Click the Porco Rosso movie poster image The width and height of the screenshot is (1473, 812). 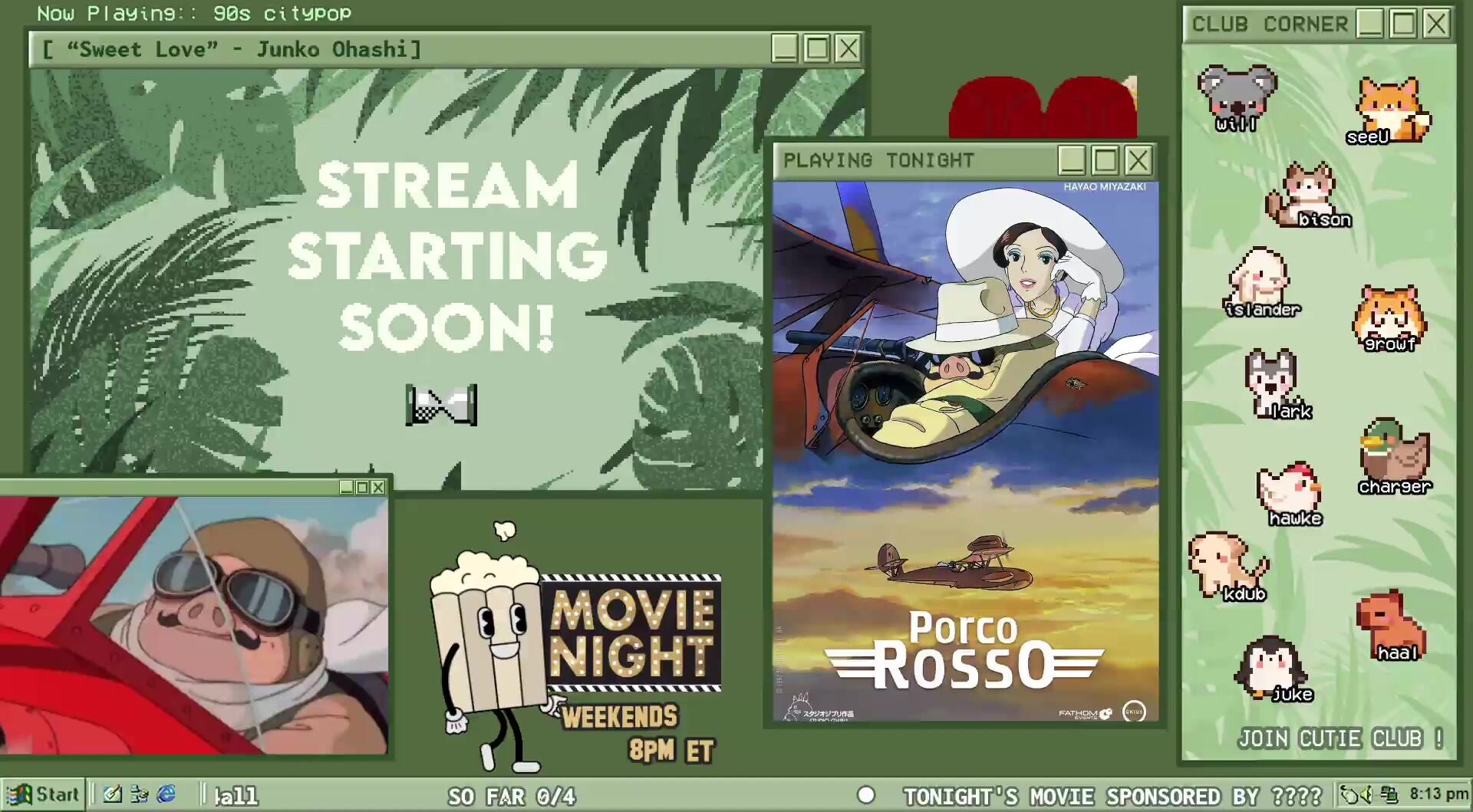tap(966, 451)
